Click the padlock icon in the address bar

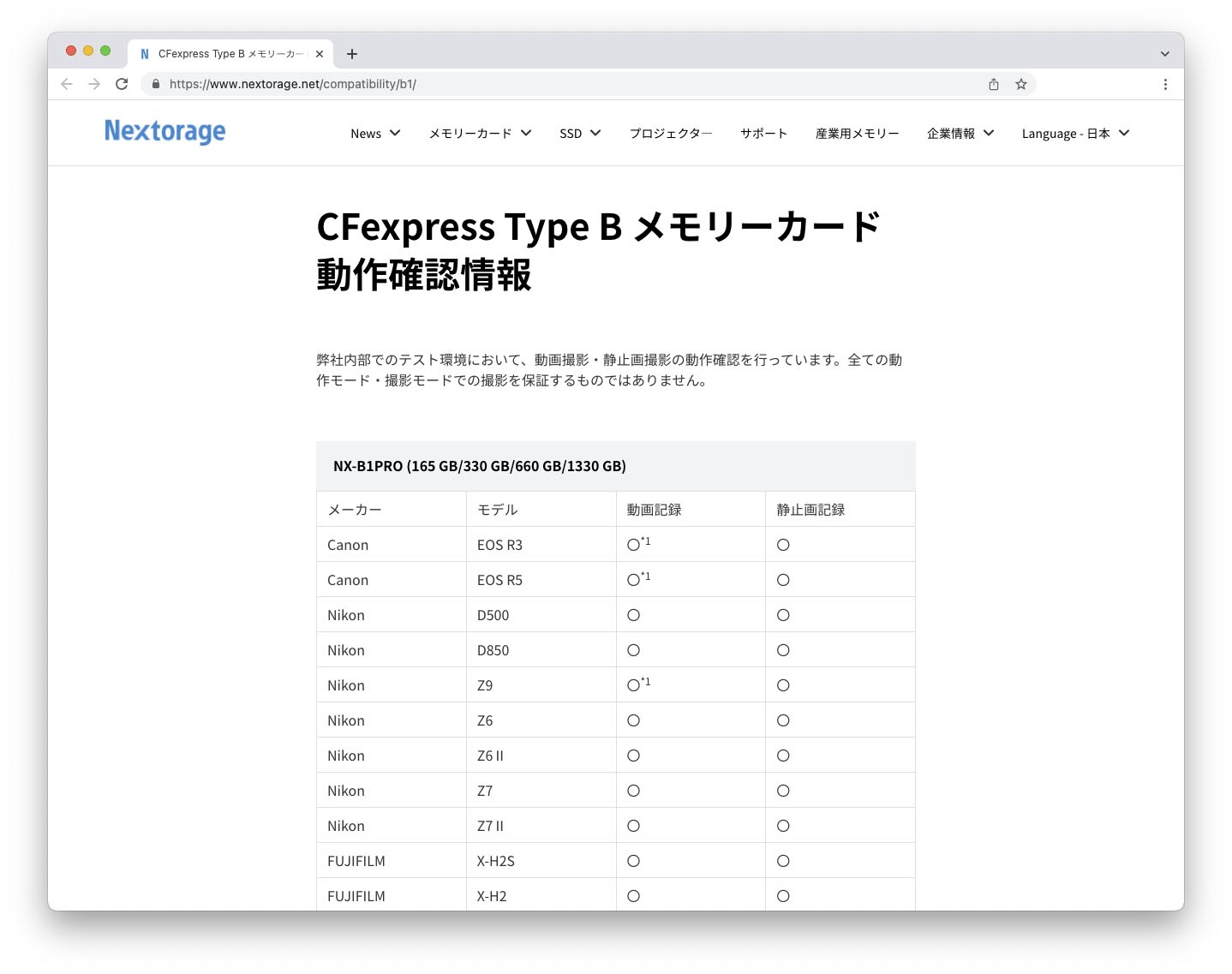click(x=155, y=84)
